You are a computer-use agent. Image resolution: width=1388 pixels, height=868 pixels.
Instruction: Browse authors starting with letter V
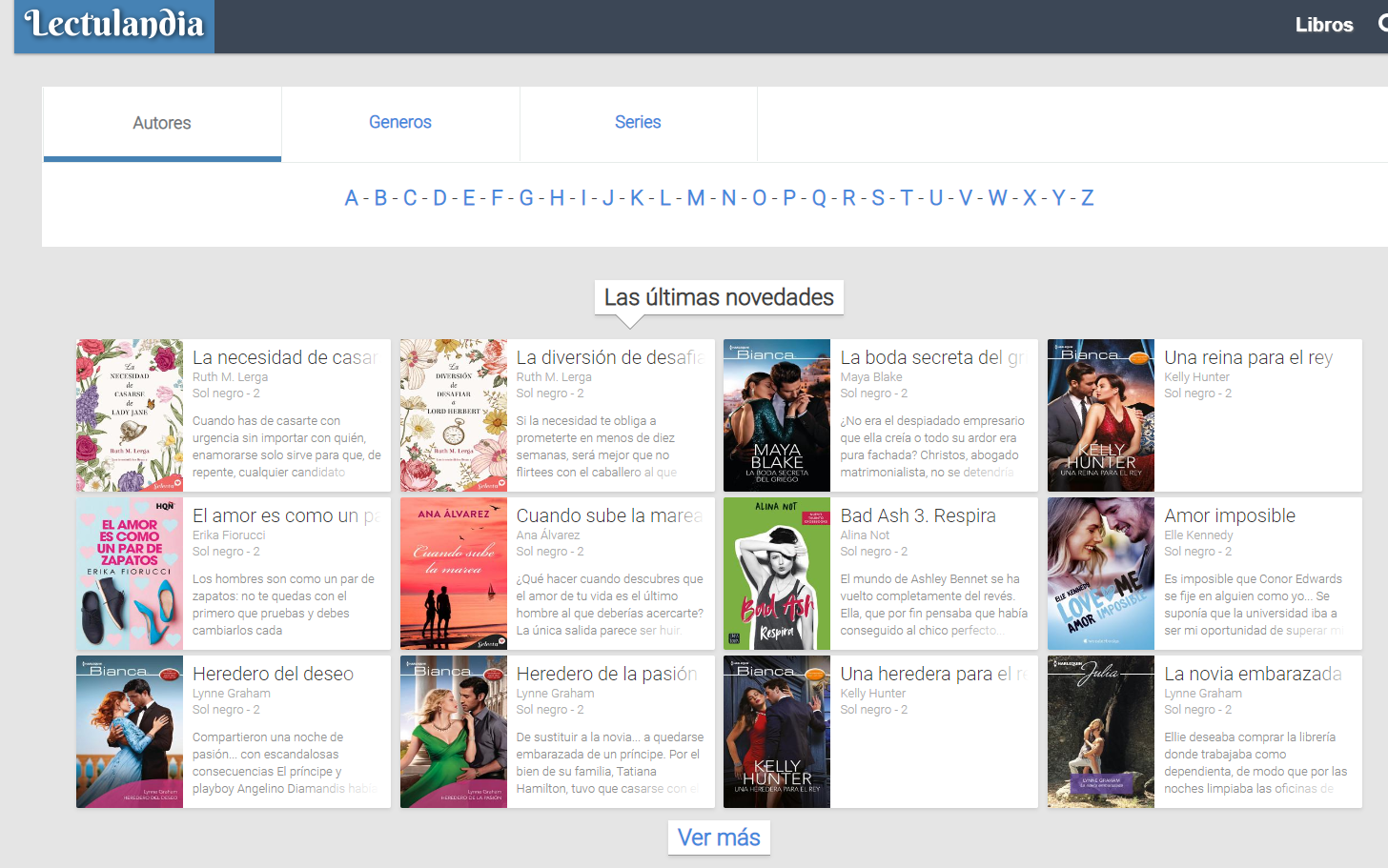point(966,198)
